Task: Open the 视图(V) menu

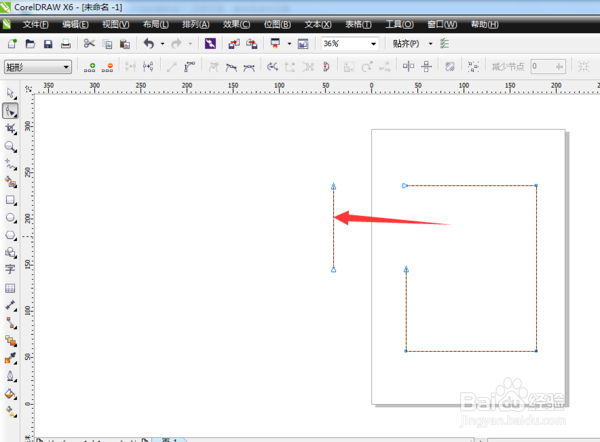Action: click(x=116, y=25)
